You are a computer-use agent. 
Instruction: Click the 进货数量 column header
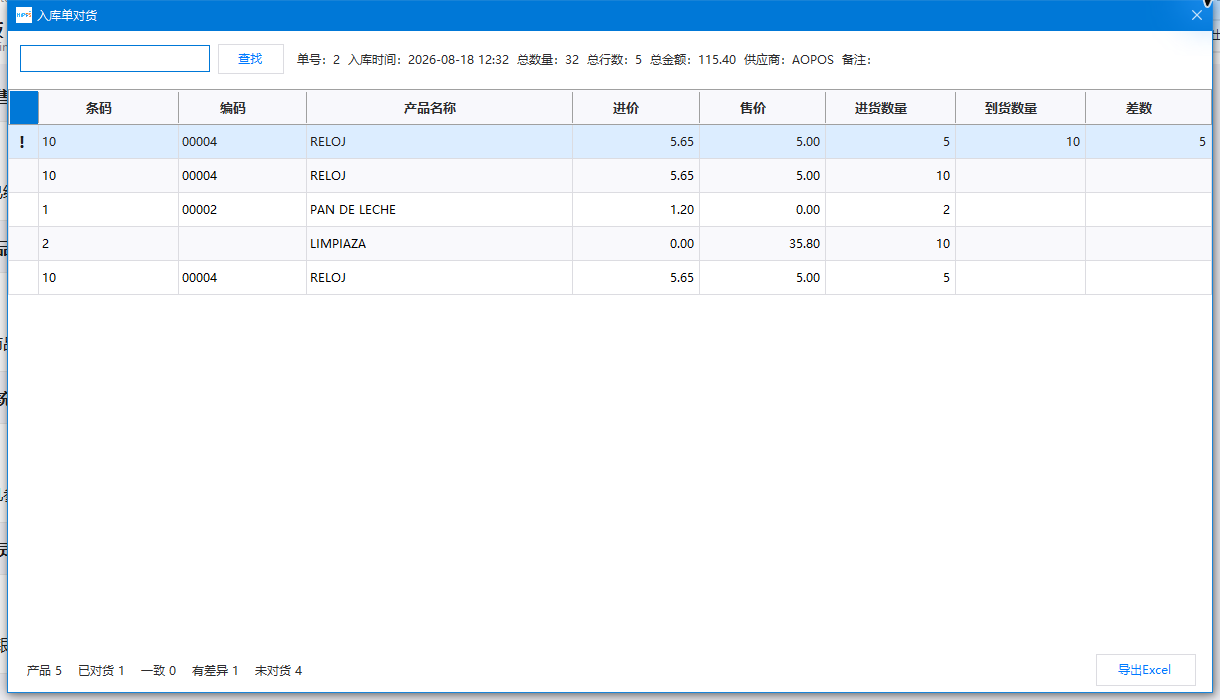coord(890,108)
